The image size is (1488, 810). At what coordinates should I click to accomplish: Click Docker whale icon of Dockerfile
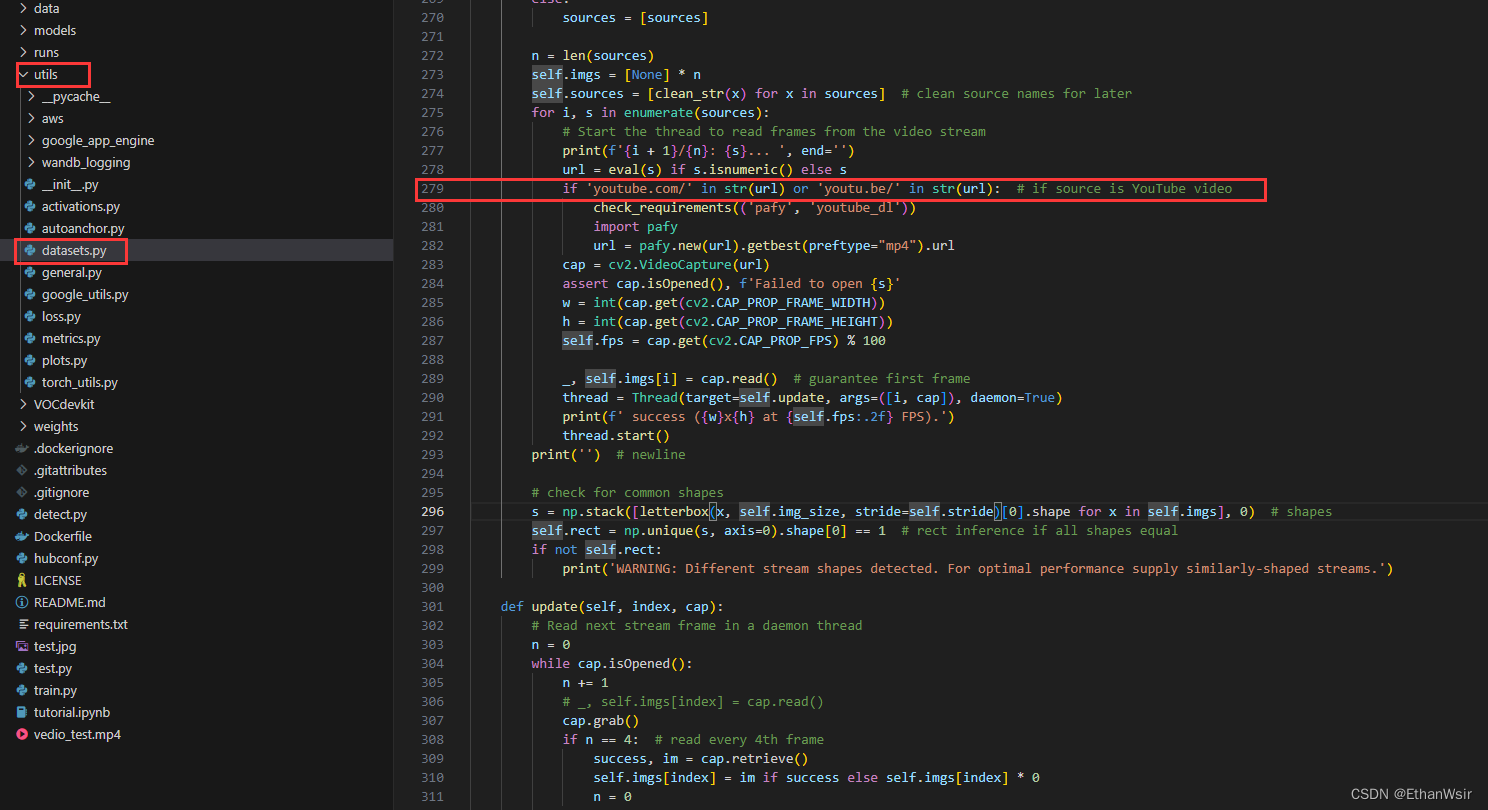point(22,536)
